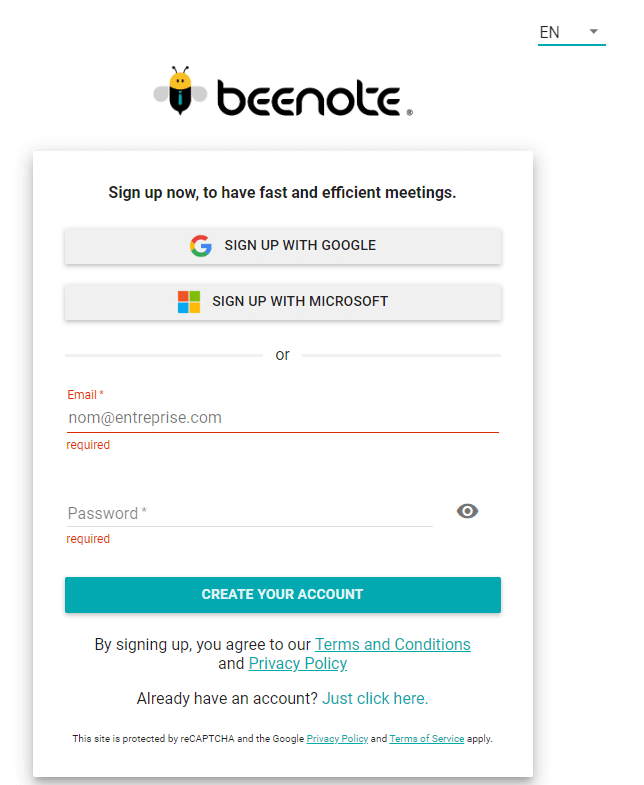The width and height of the screenshot is (644, 785).
Task: Click the Google logo icon
Action: [201, 246]
